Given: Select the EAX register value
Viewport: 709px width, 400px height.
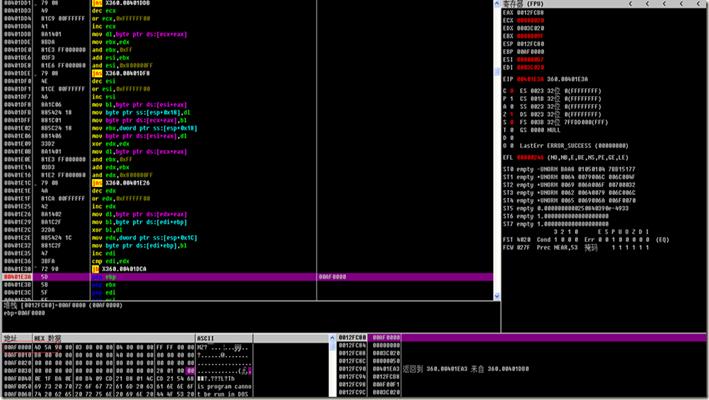Looking at the screenshot, I should (x=531, y=12).
